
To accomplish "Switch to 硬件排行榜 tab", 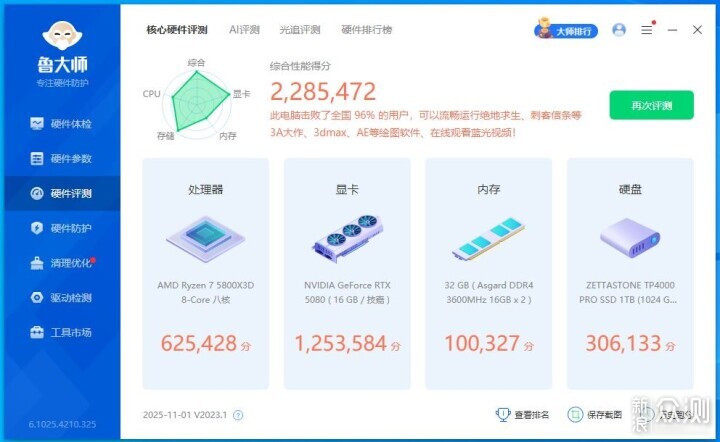I will pos(366,30).
